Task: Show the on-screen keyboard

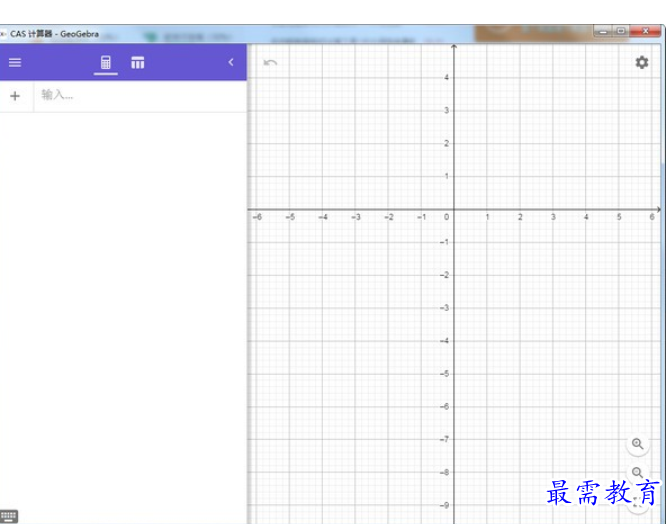Action: 9,516
